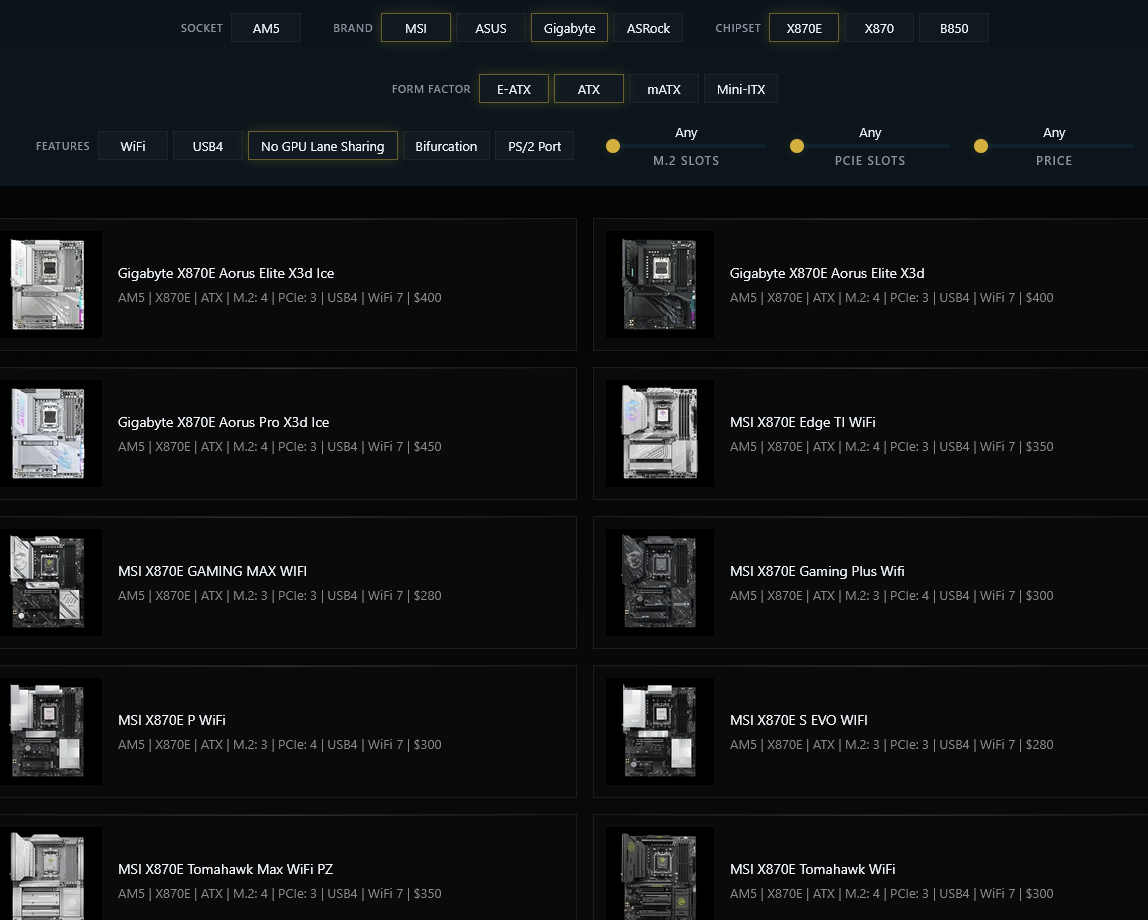Enable the Bifurcation feature filter

click(x=446, y=146)
